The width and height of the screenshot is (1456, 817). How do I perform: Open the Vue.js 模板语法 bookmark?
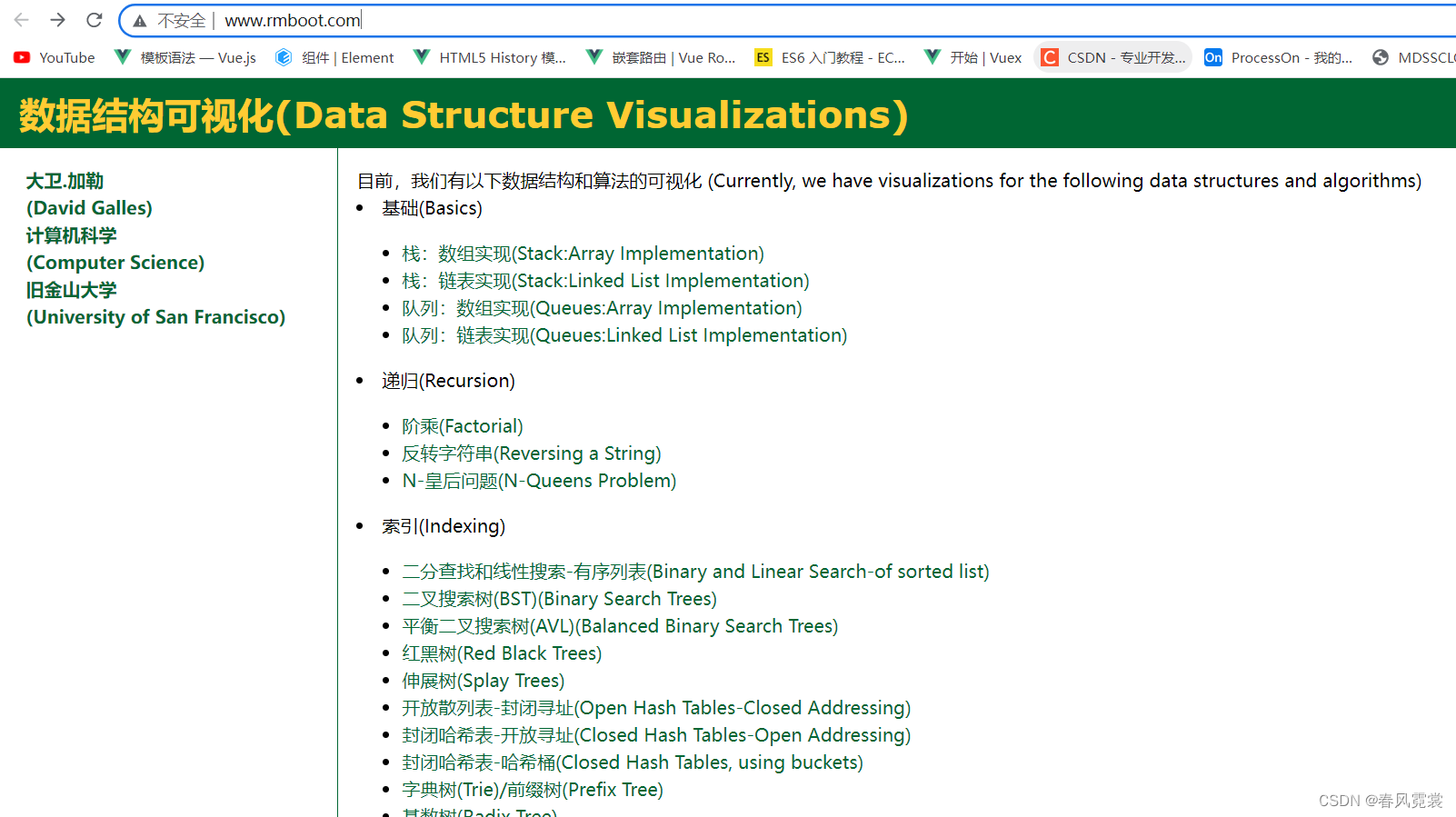[185, 57]
